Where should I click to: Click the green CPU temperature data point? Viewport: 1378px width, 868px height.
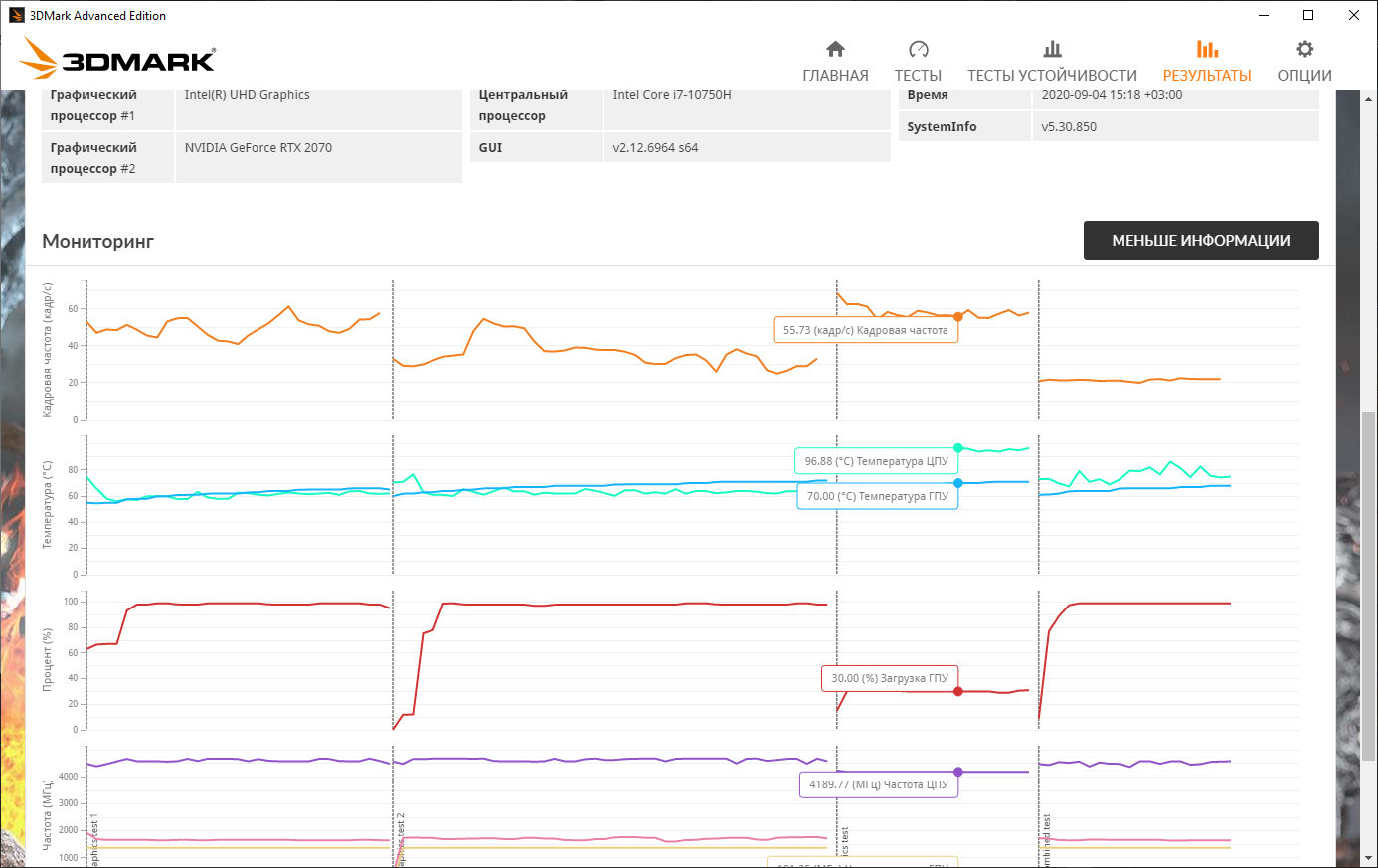958,448
